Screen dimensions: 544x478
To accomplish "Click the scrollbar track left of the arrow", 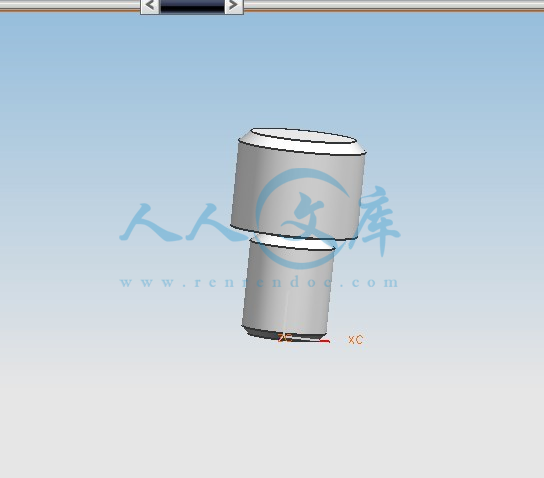I will 70,6.
